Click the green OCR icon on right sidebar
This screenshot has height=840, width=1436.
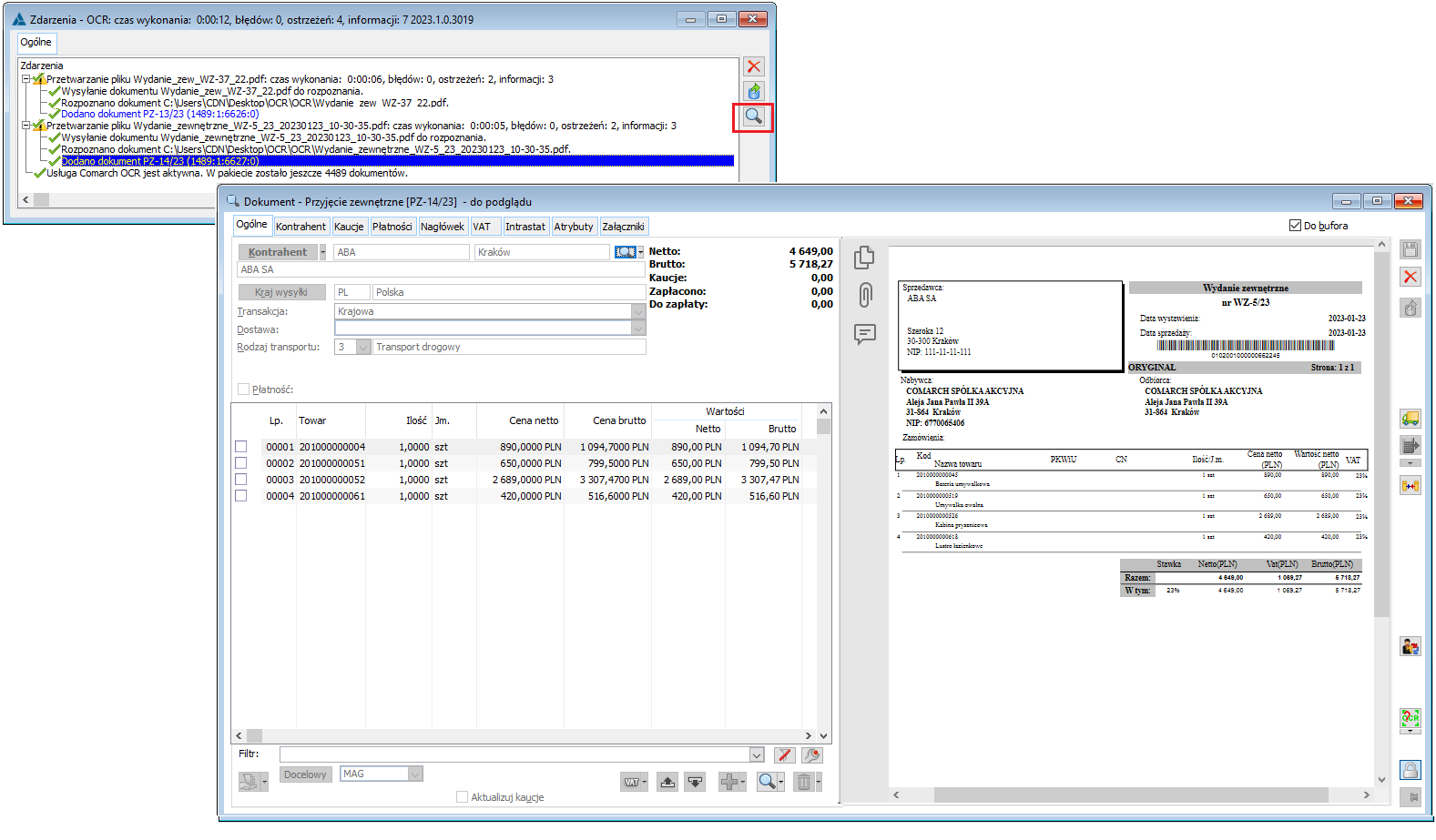(1411, 718)
